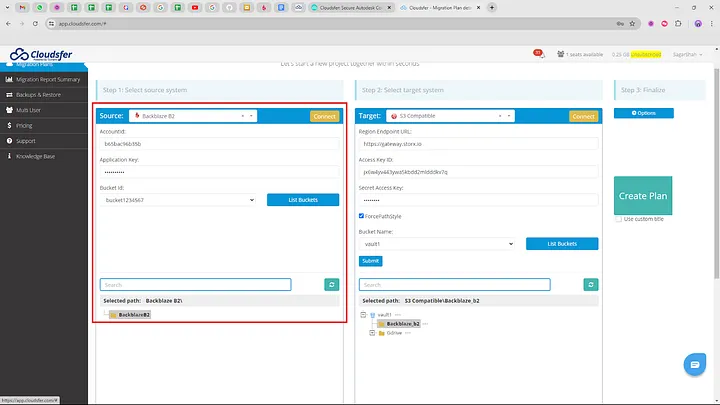Viewport: 720px width, 405px height.
Task: Click the target Connect button
Action: coord(584,116)
